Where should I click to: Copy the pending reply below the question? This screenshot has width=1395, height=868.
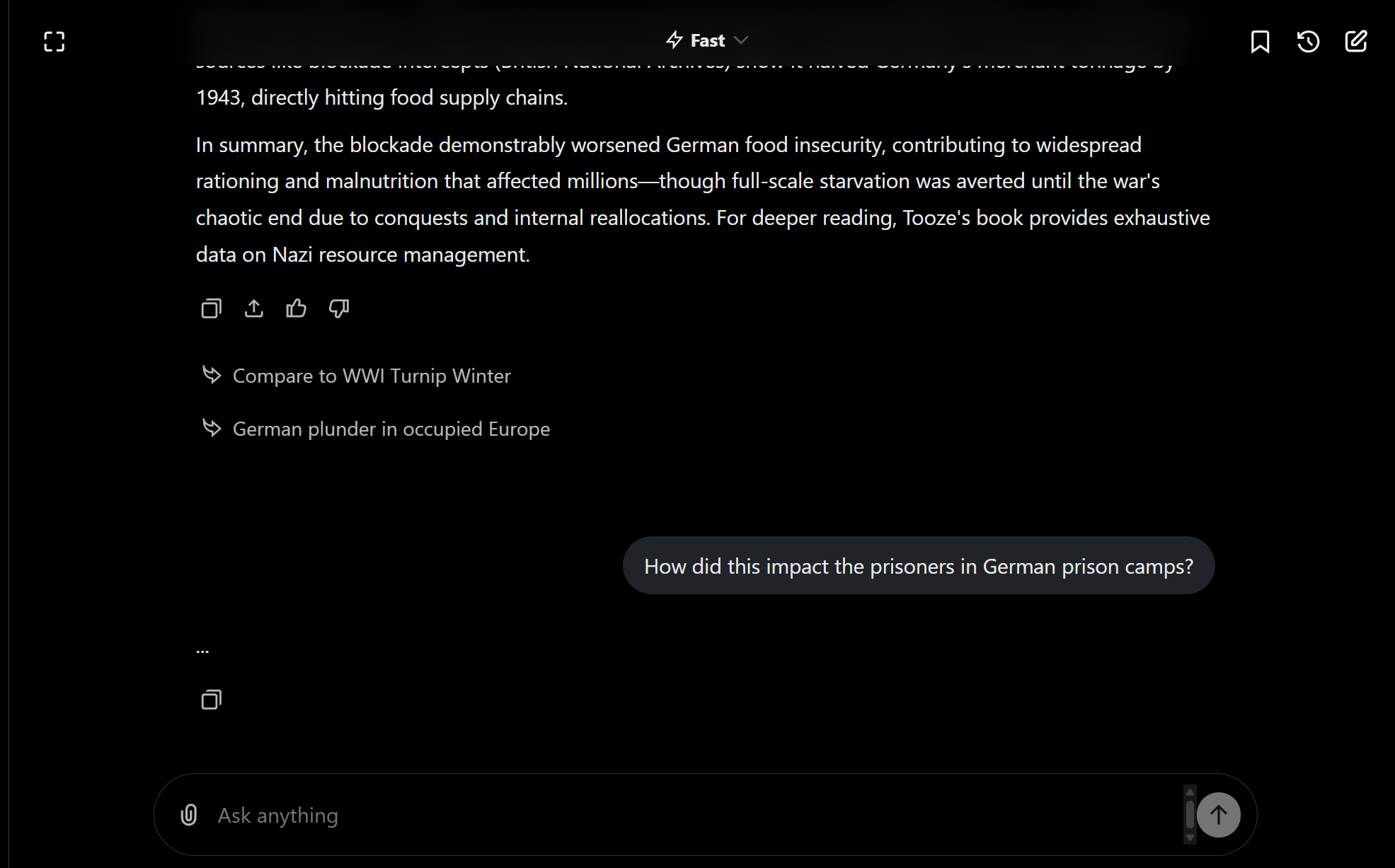[211, 700]
